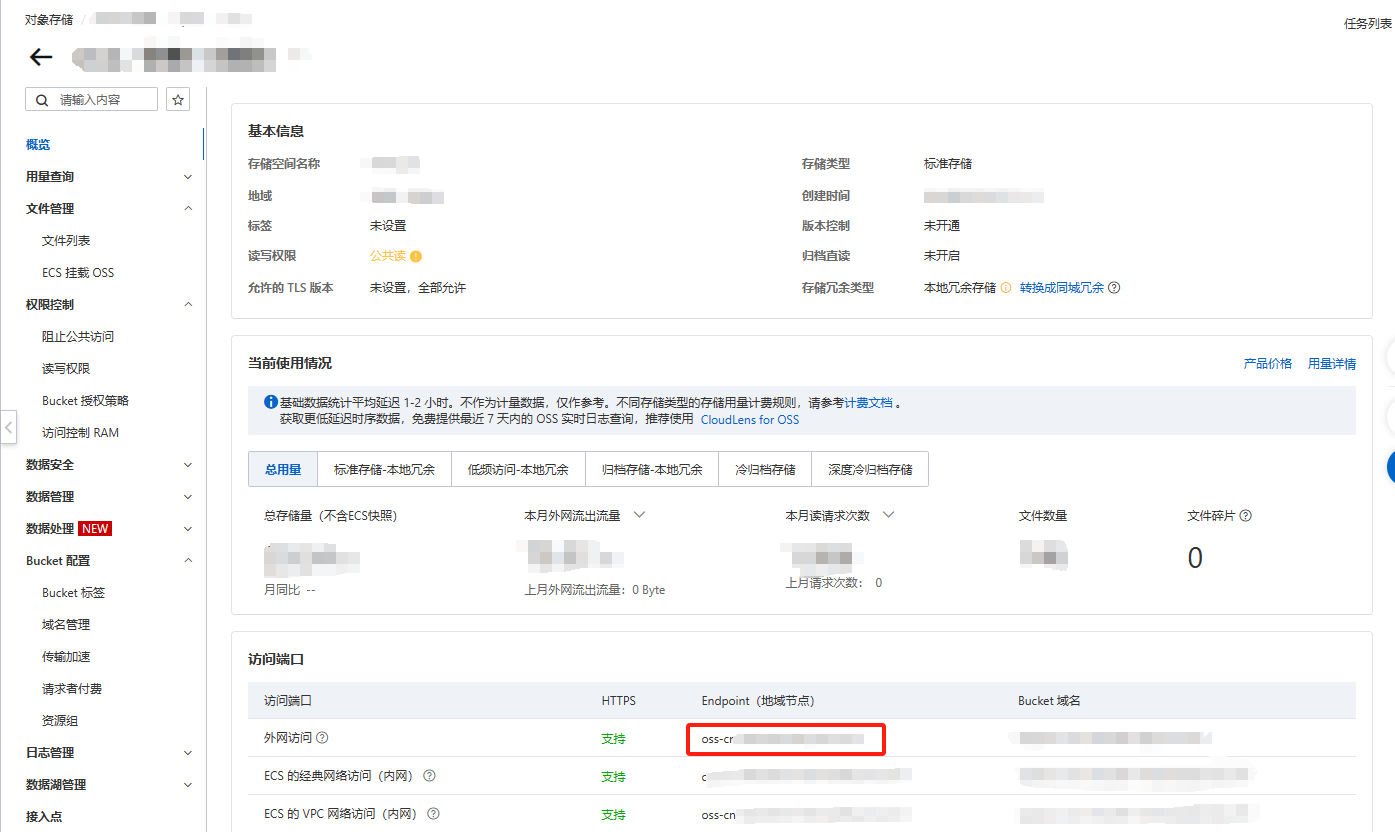Viewport: 1395px width, 832px height.
Task: Click the 未设置，全部允许 TLS value
Action: [418, 288]
